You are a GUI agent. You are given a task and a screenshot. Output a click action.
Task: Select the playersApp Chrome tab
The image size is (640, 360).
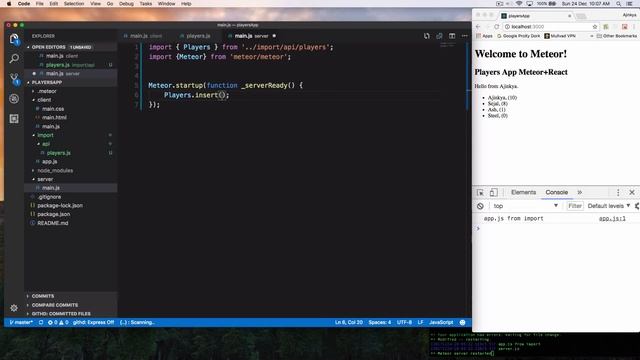535,16
